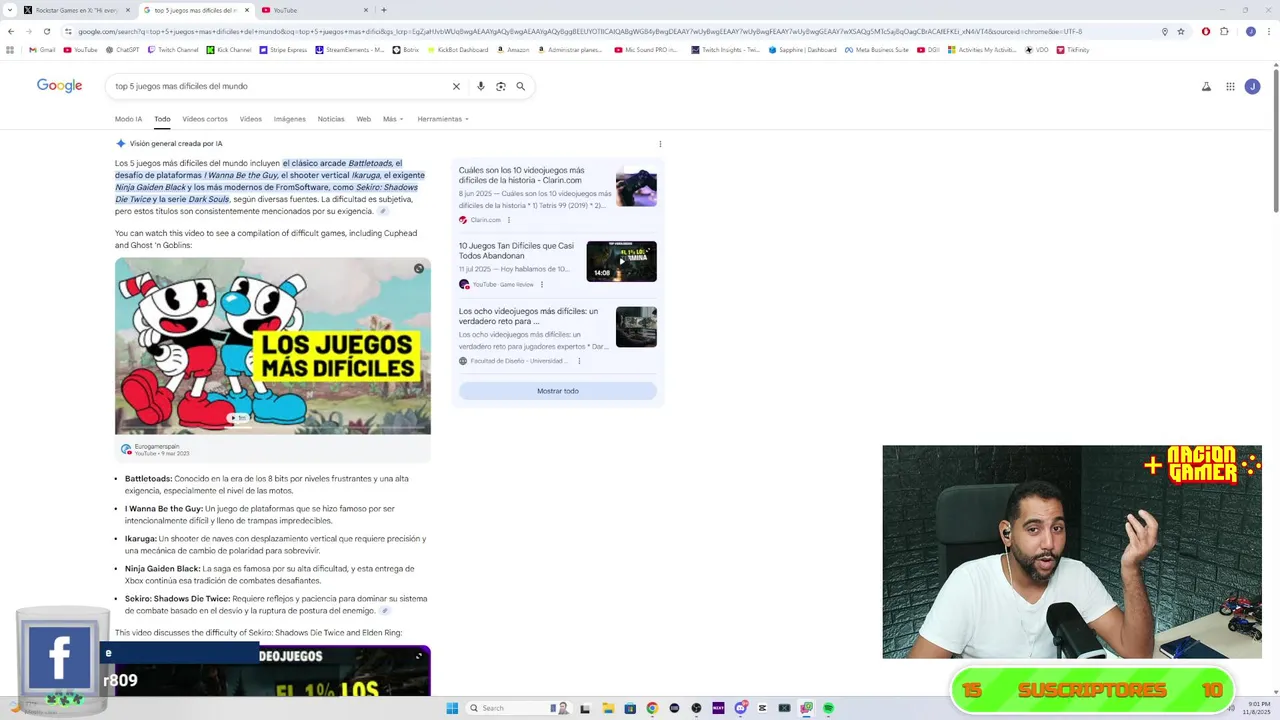The height and width of the screenshot is (720, 1280).
Task: Switch to the YouTube browser tab
Action: [315, 10]
